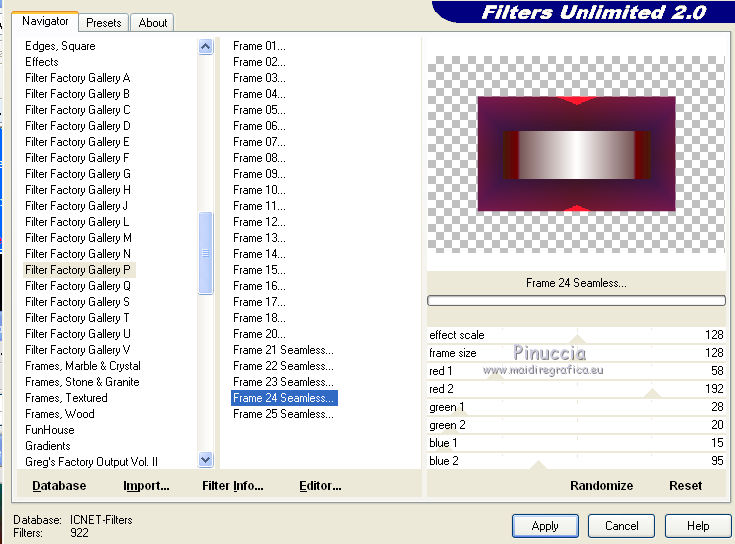
Task: Click the category list scroll down arrow
Action: [x=205, y=460]
